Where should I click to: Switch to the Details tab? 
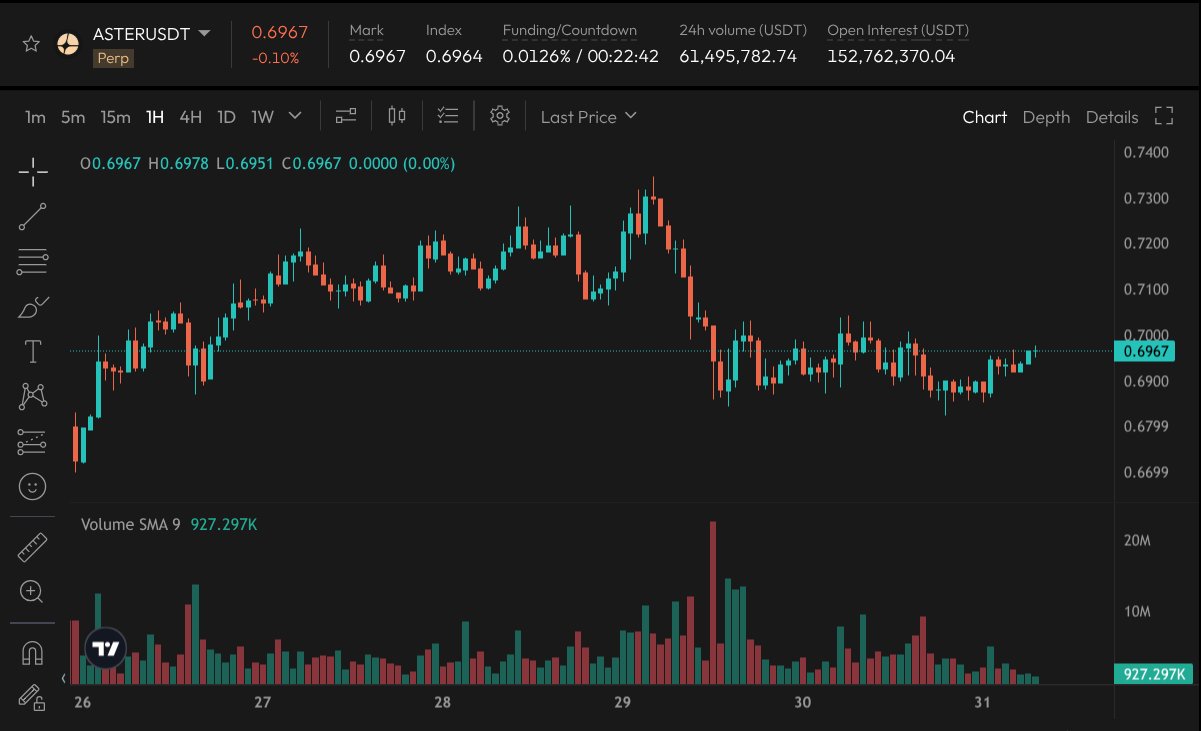1112,117
